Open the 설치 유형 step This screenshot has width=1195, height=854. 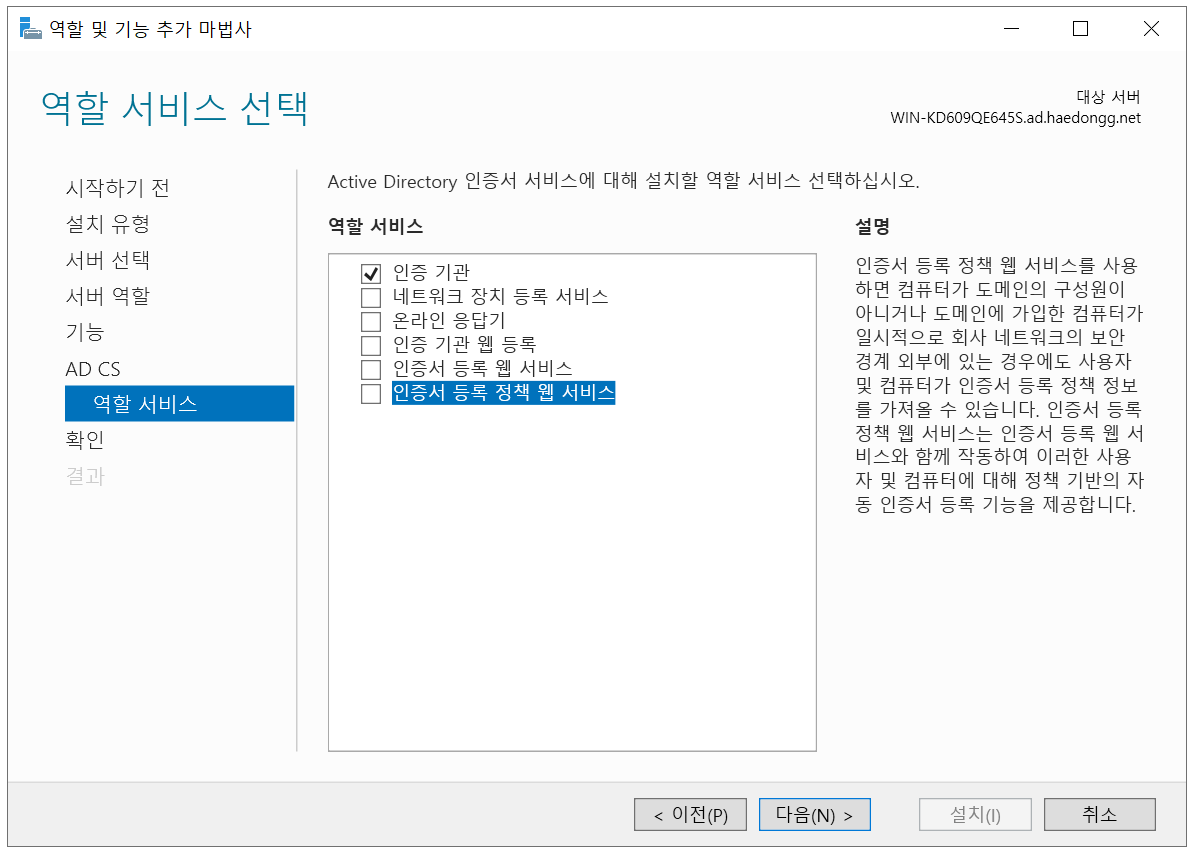(107, 224)
